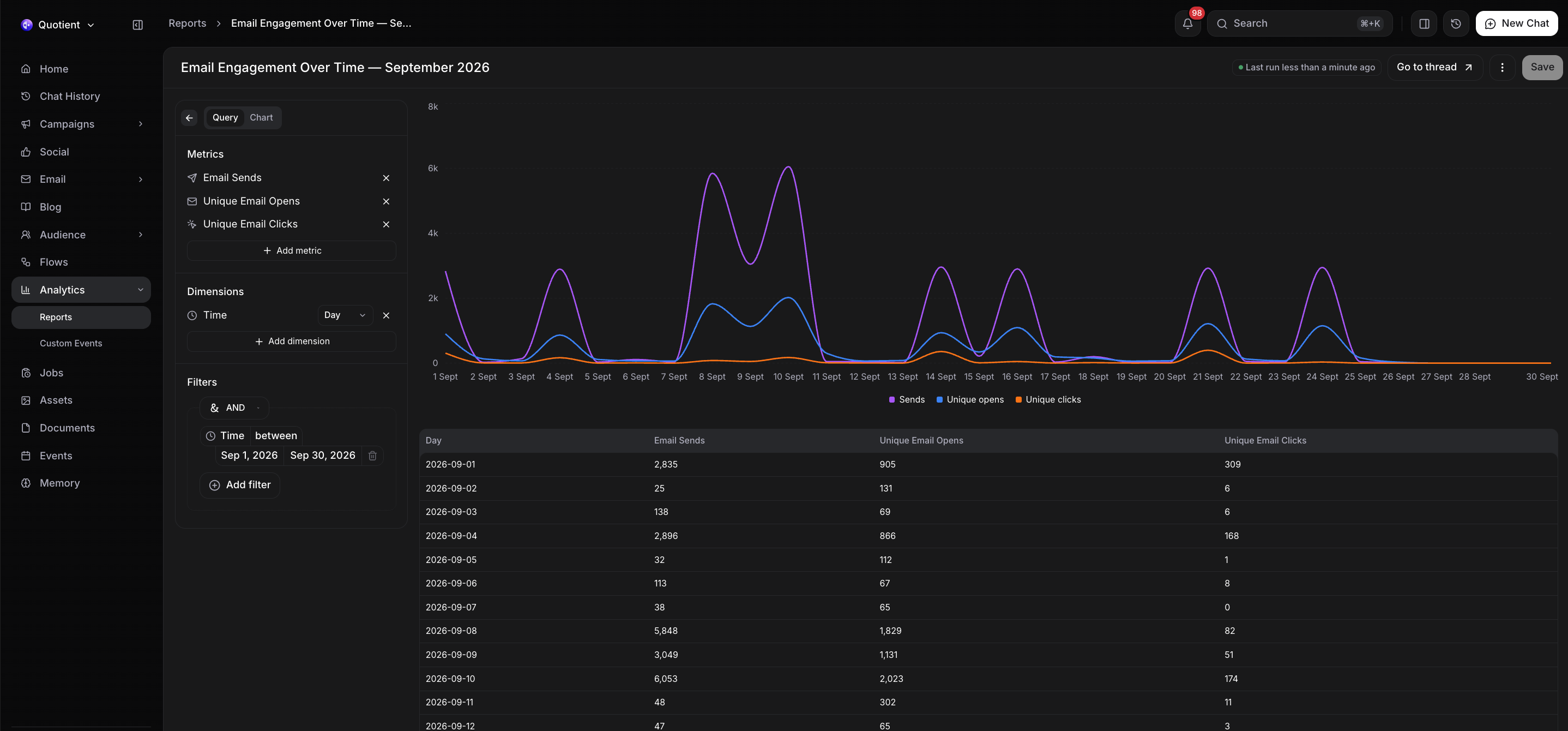Click Add metric
Screen dimensions: 1568x731
pos(292,250)
